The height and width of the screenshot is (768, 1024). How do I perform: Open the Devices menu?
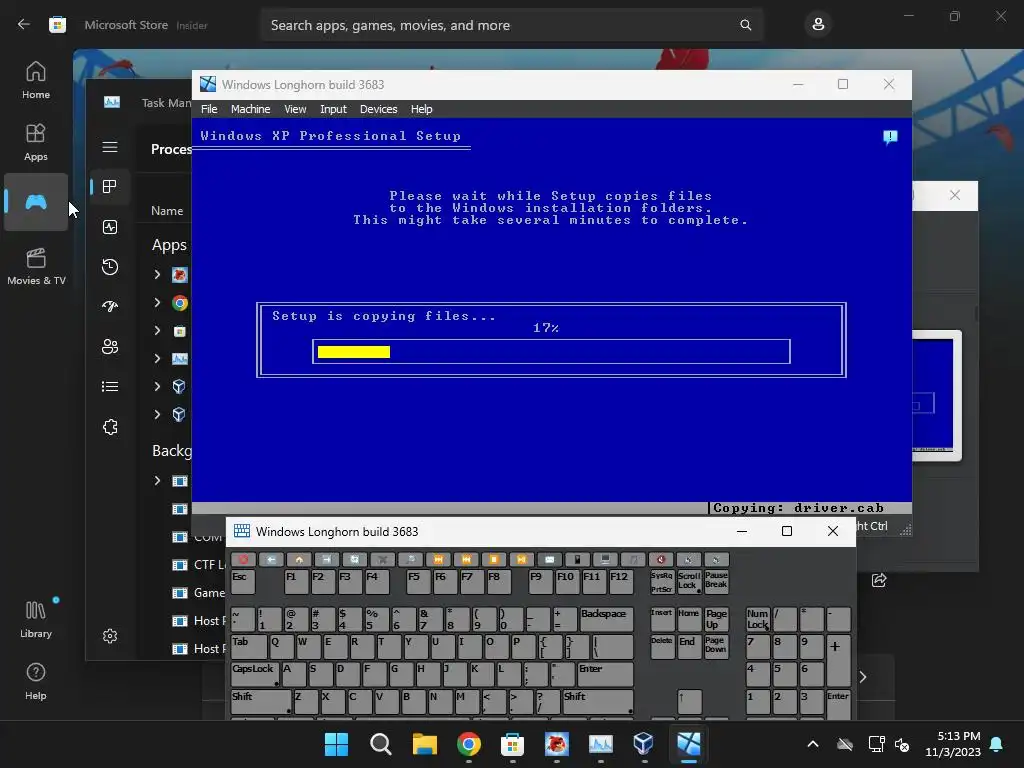[378, 109]
